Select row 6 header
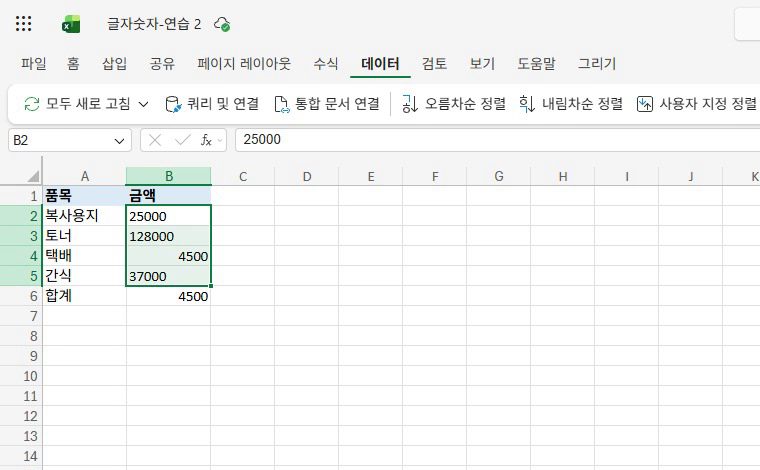Screen dimensions: 760x470 pos(21,296)
